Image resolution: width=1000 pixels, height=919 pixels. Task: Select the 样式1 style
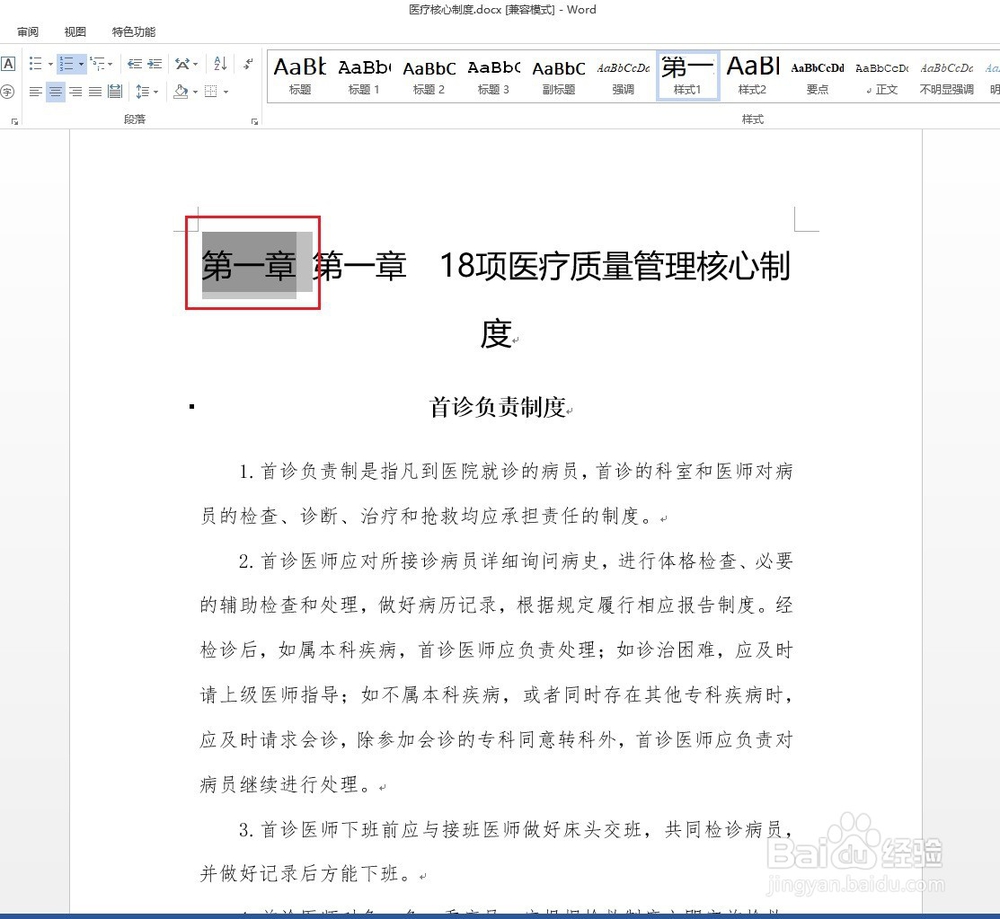pos(688,76)
